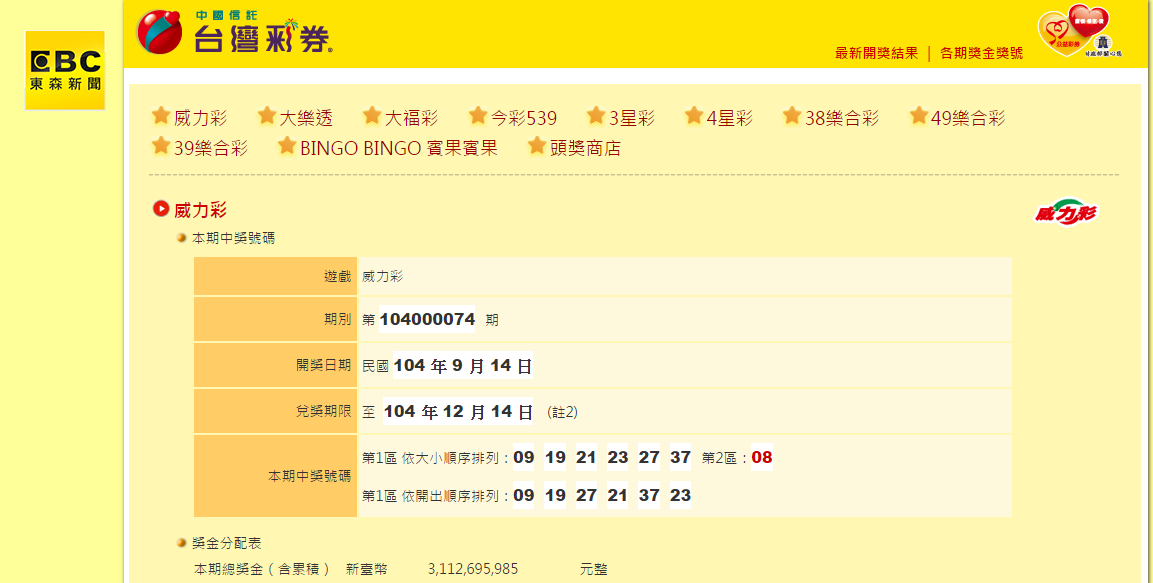
Task: Click the EBC 東森新聞 logo
Action: pos(65,71)
